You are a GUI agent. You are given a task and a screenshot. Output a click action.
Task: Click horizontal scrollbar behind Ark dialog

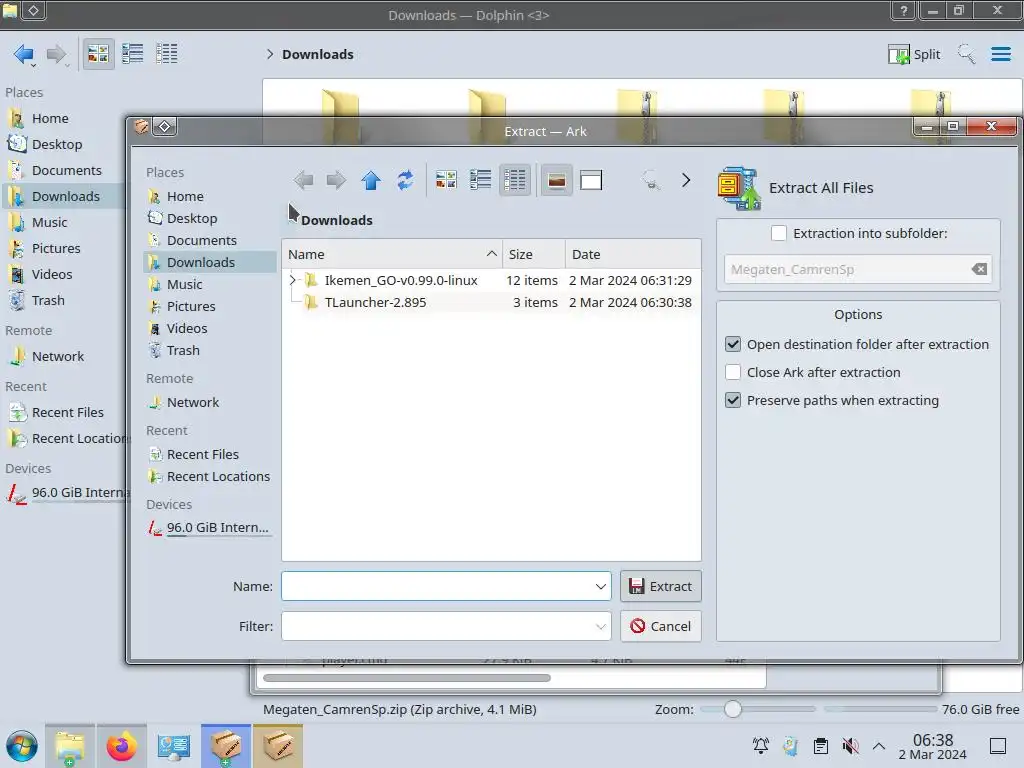(406, 678)
